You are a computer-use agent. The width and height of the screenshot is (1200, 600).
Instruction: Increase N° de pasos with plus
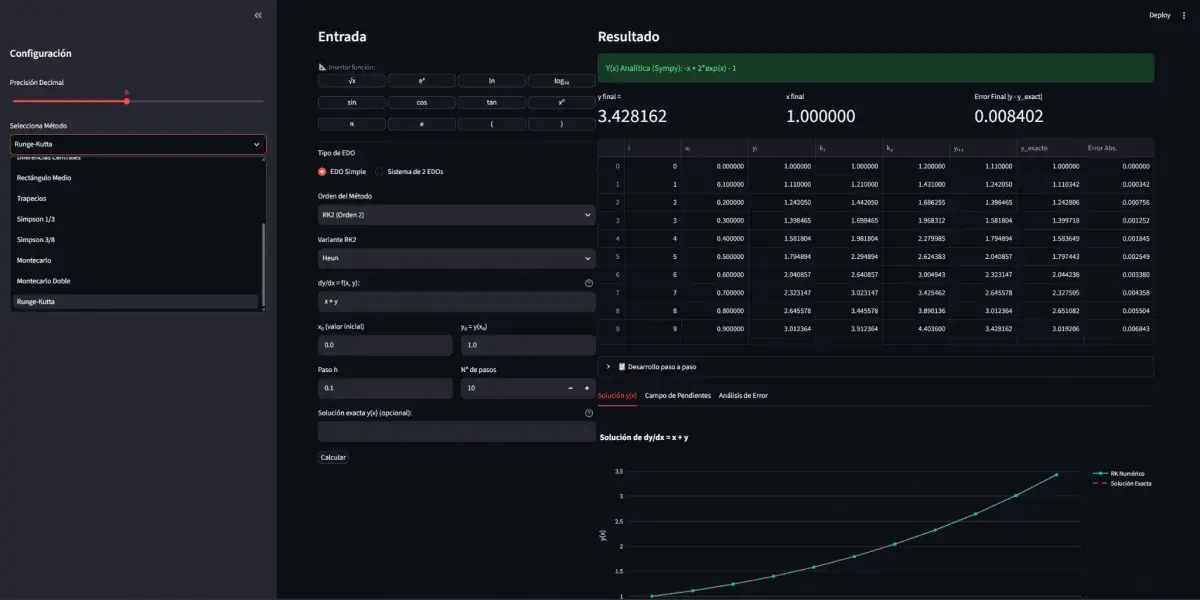pos(586,388)
